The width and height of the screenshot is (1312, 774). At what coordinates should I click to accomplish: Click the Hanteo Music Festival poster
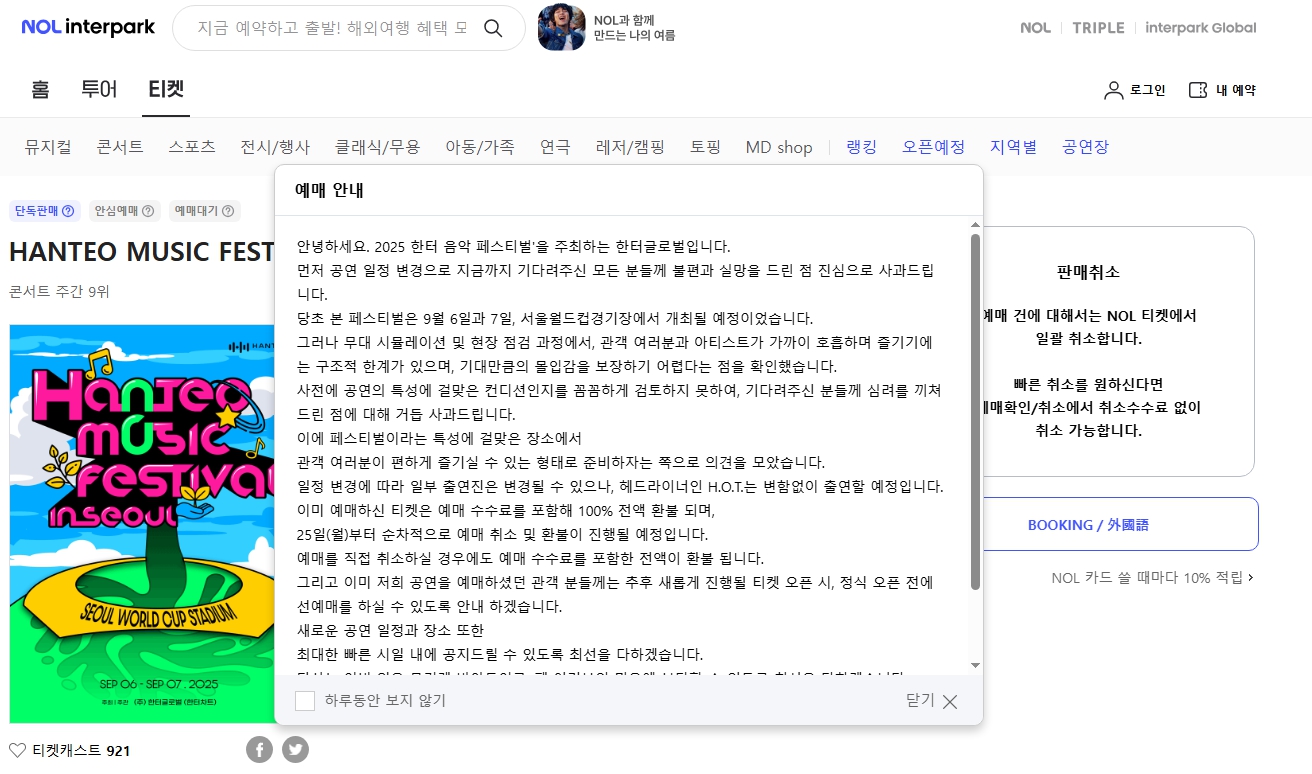[x=142, y=523]
